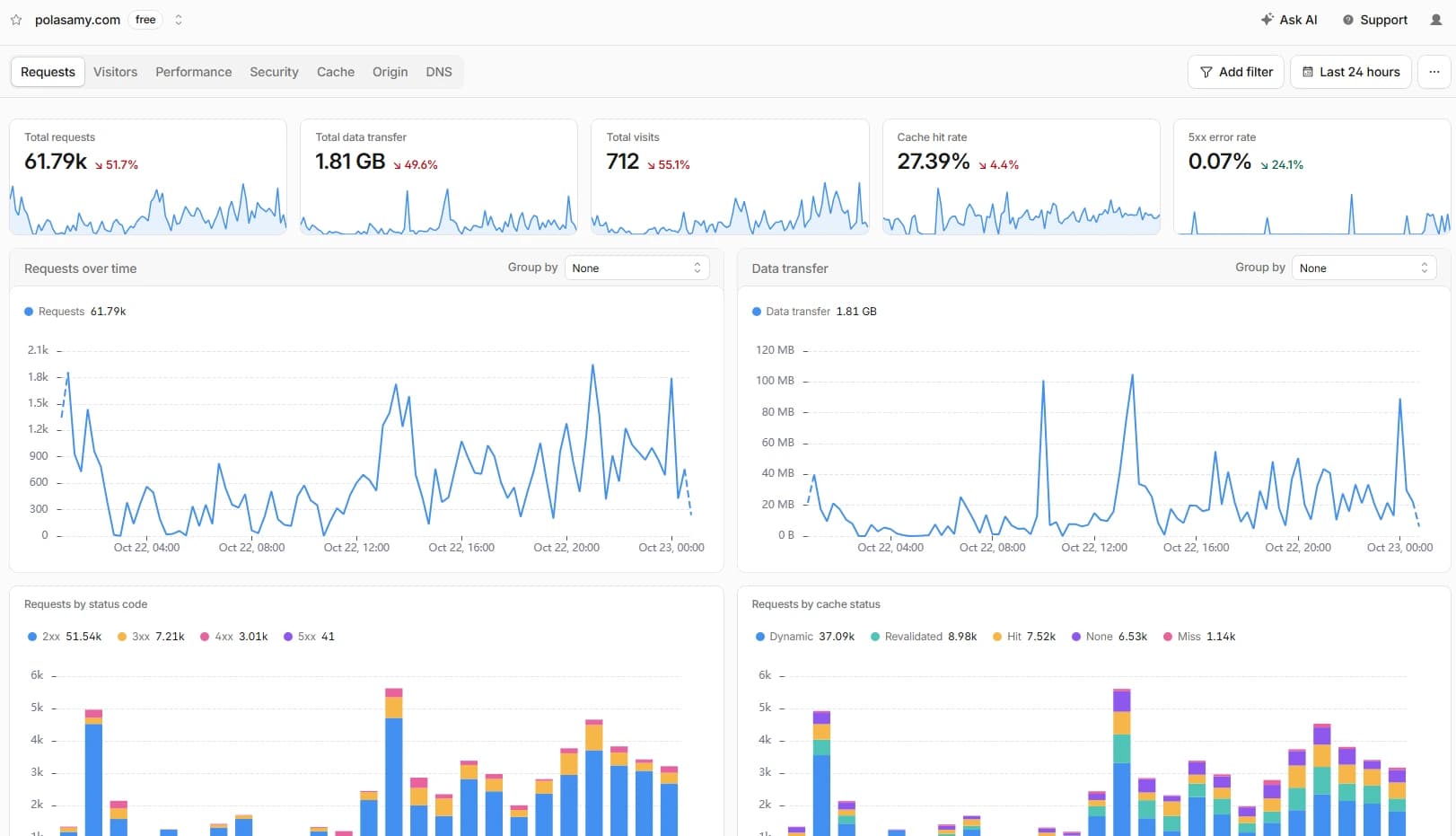
Task: Open the more options ellipsis menu
Action: pyautogui.click(x=1434, y=72)
